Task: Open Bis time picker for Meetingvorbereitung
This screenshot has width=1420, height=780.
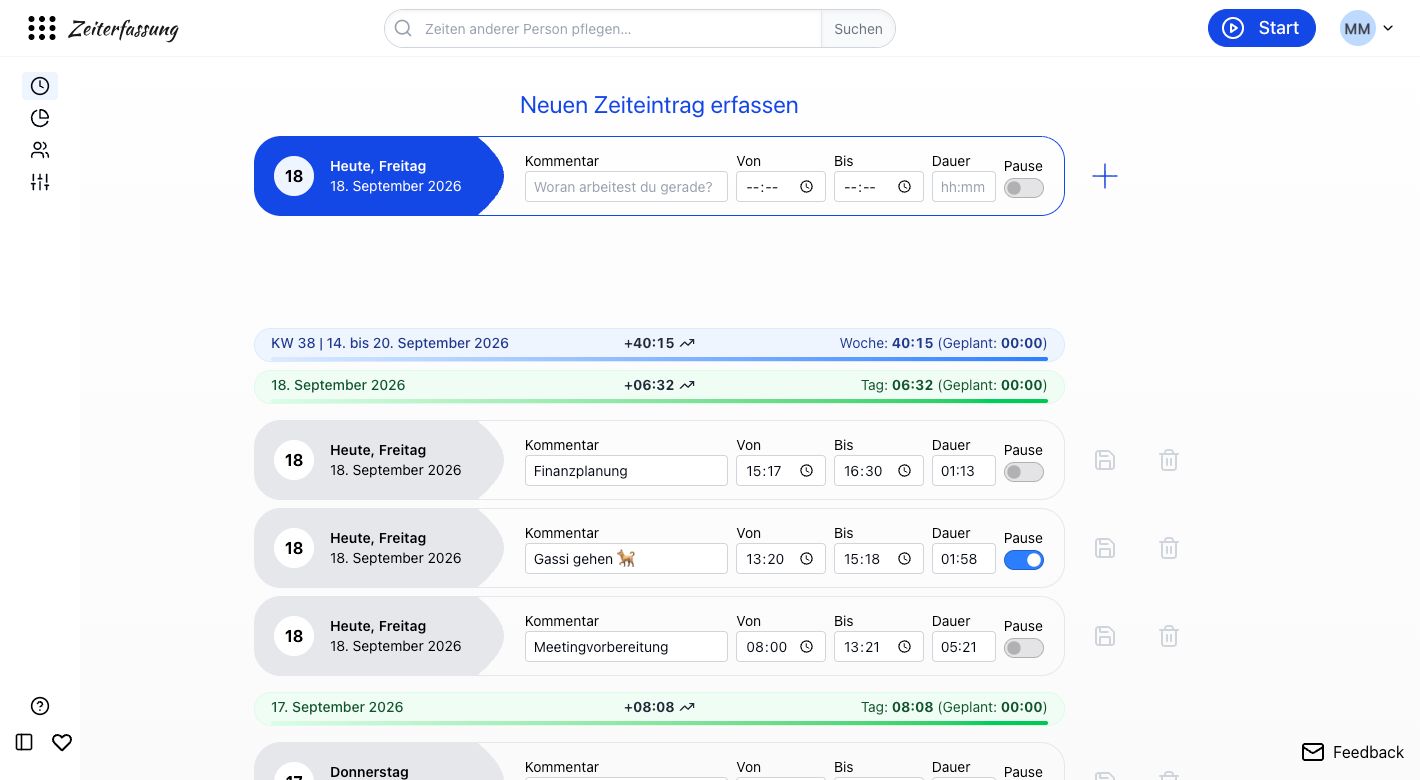Action: [x=905, y=647]
